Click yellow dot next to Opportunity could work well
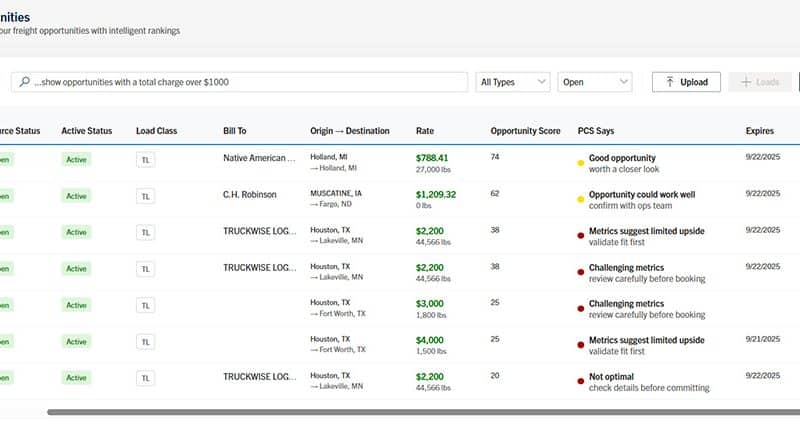 click(x=581, y=199)
